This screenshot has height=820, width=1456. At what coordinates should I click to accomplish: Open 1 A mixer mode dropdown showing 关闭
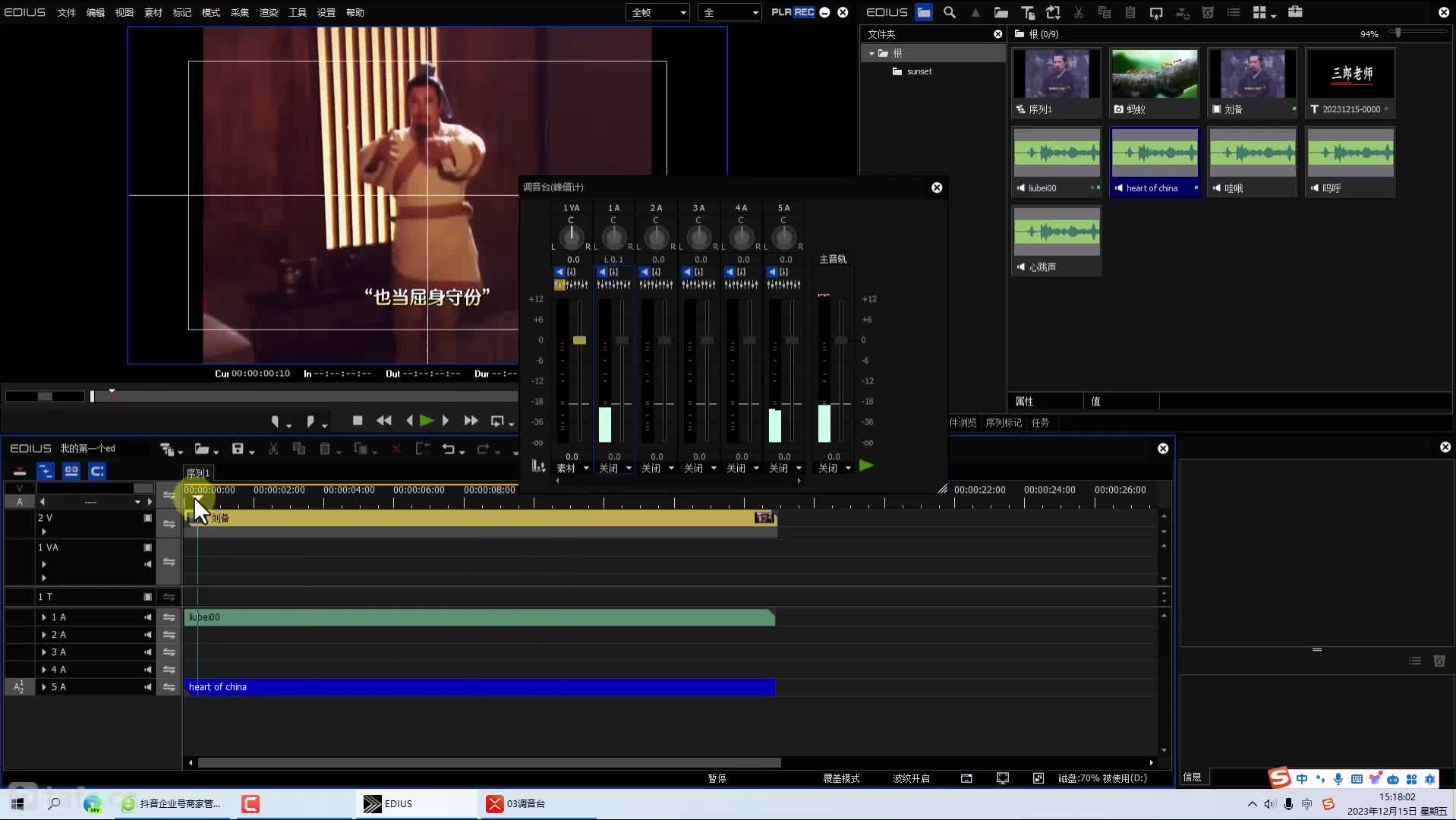pos(616,468)
